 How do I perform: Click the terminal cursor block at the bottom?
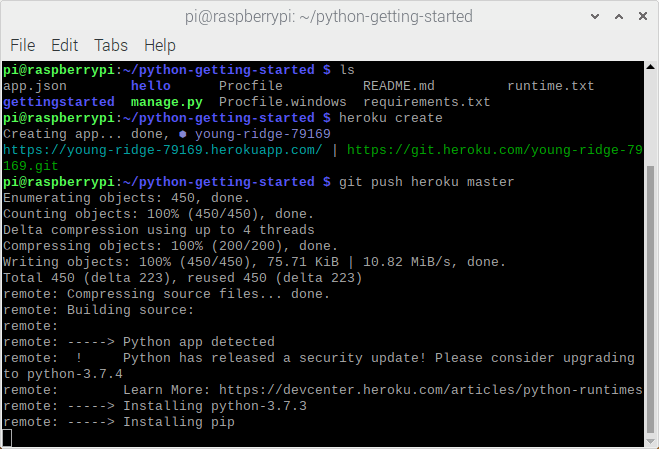coord(7,438)
